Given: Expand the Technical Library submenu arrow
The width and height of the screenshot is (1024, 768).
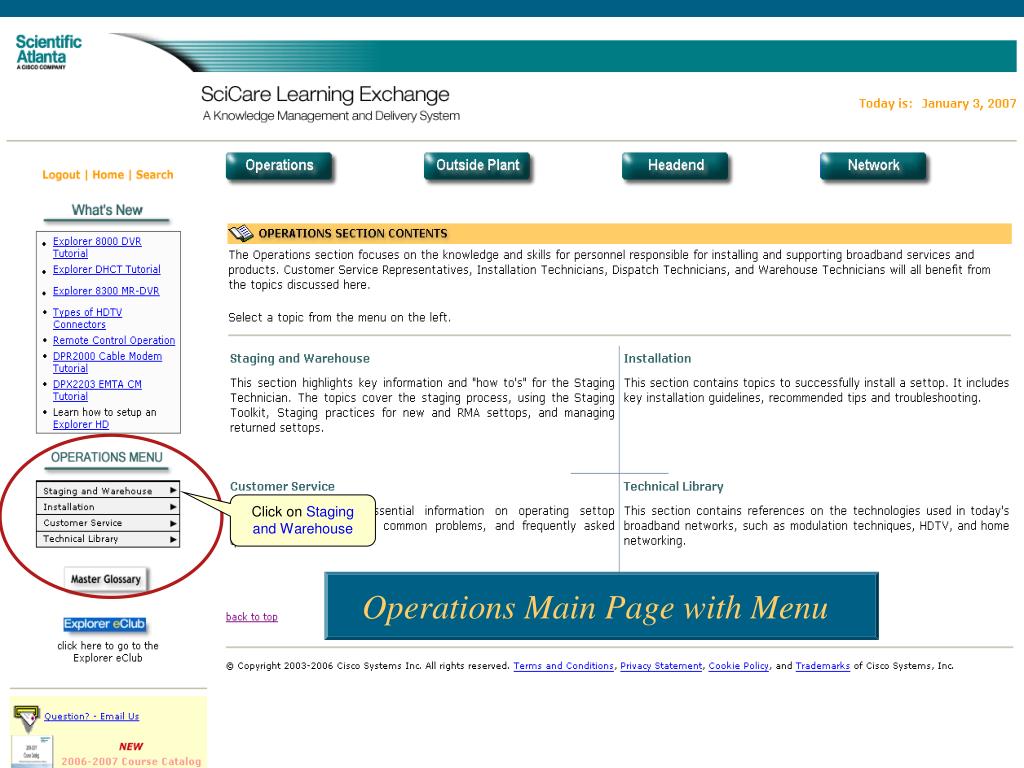Looking at the screenshot, I should pos(173,539).
